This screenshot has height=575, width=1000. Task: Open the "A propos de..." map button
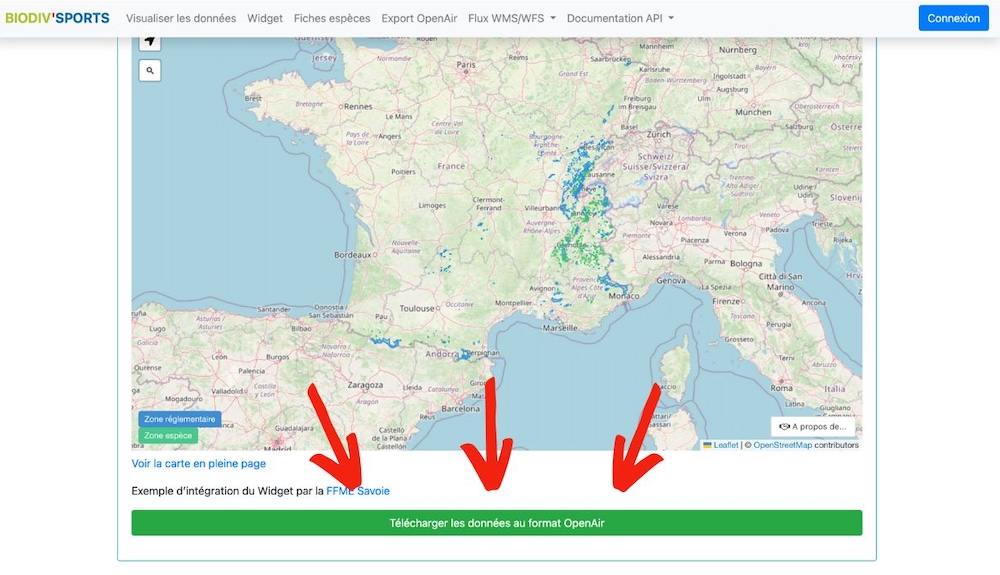tap(812, 426)
